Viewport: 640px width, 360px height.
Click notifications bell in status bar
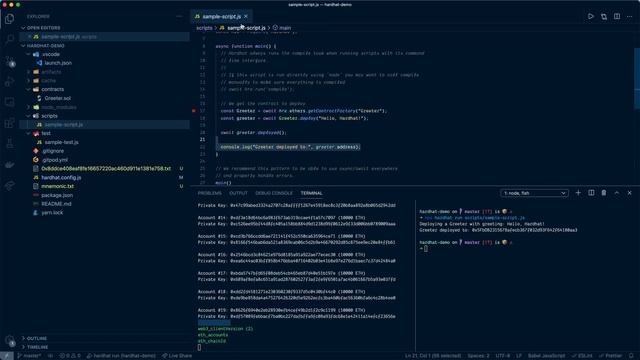631,356
